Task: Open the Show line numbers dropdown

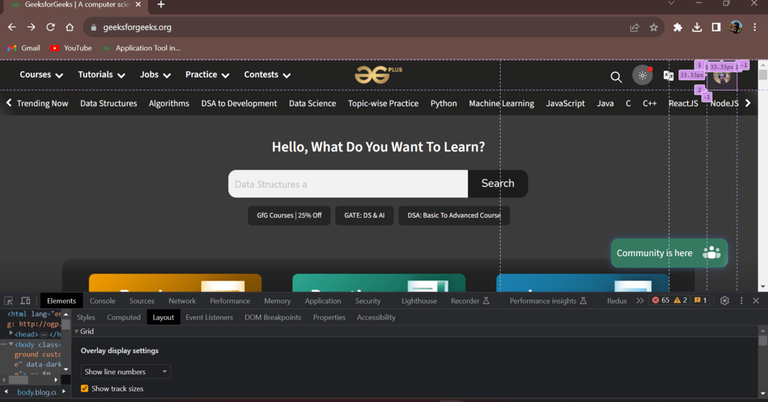Action: tap(126, 372)
